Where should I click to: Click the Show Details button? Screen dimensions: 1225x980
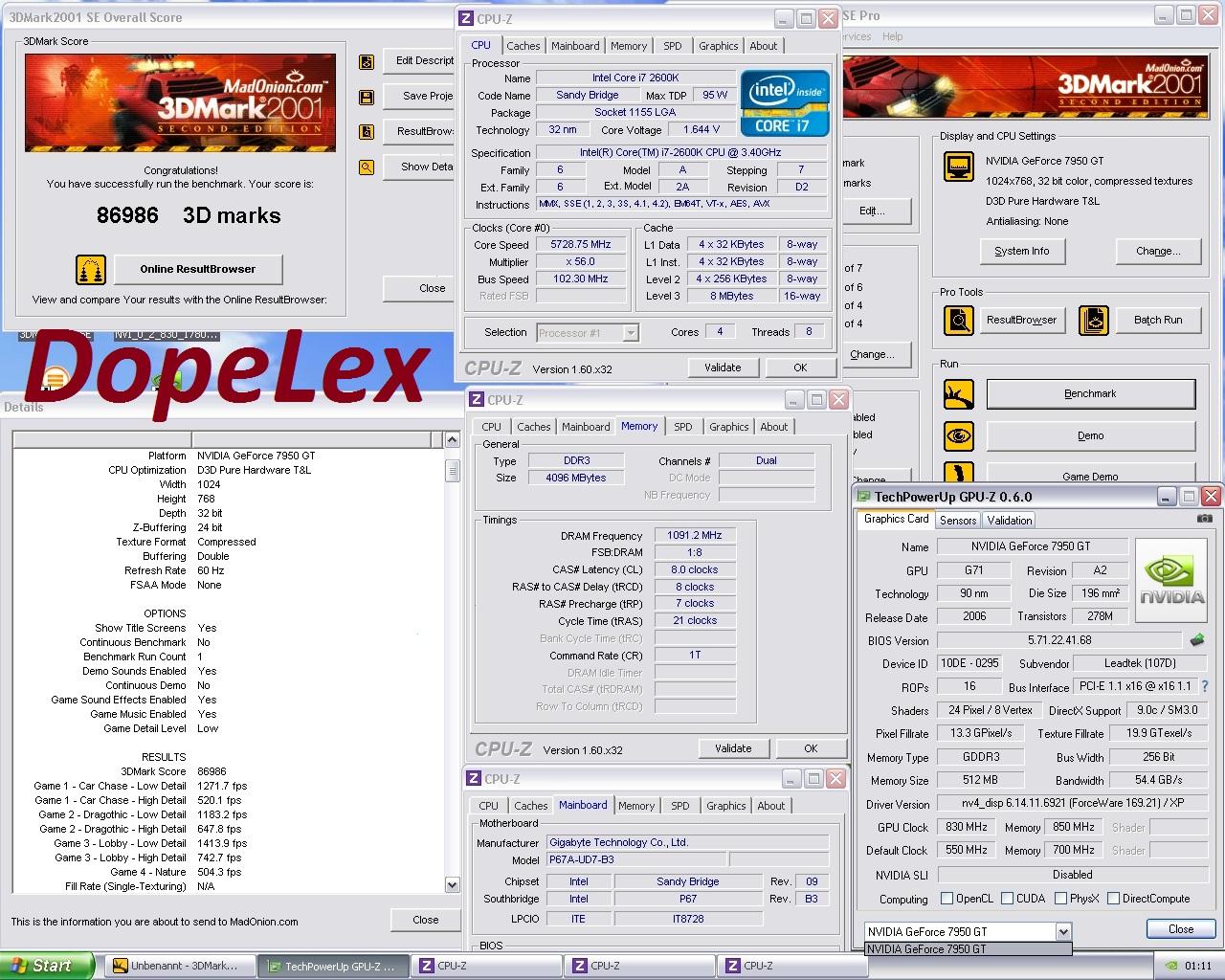click(x=419, y=167)
